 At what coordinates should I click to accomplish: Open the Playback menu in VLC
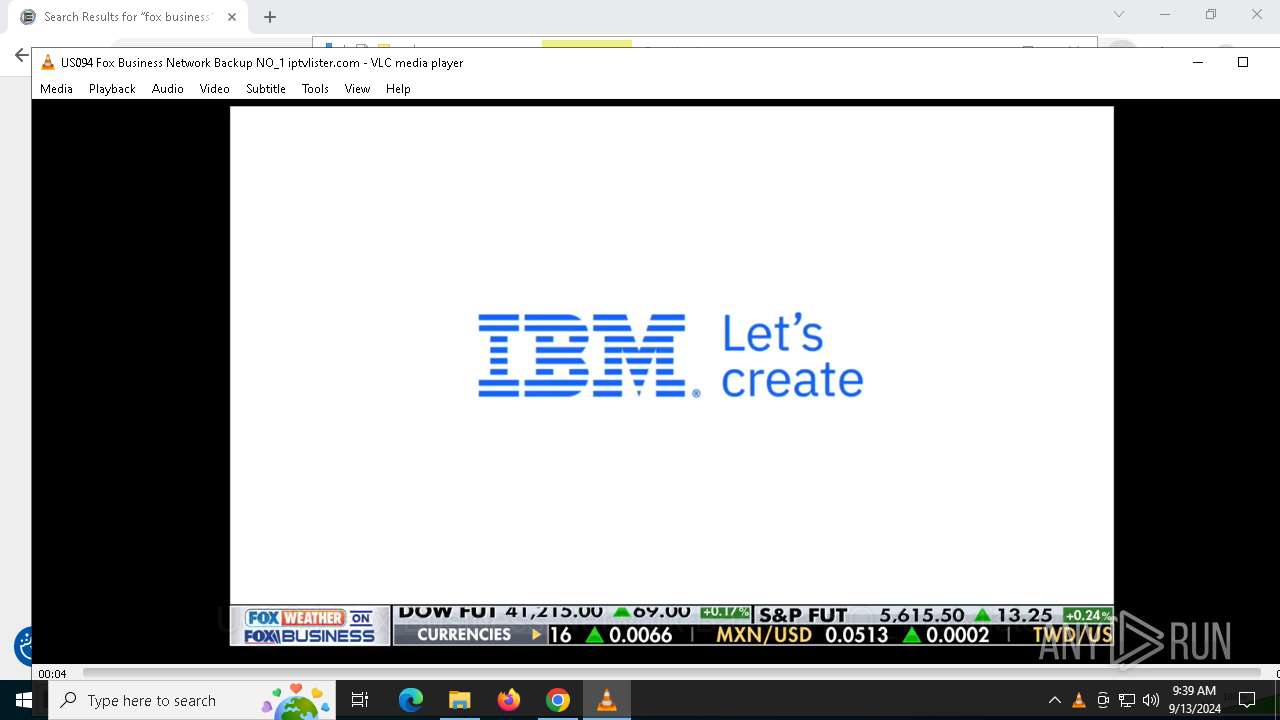(112, 89)
